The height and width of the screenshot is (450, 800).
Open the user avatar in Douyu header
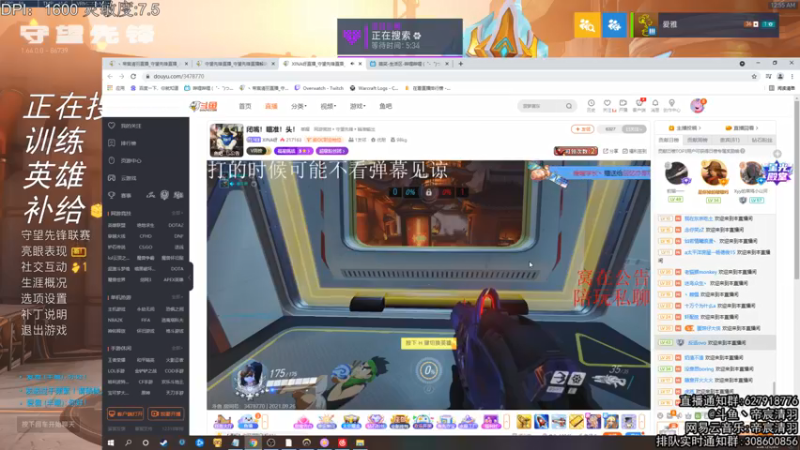(697, 106)
